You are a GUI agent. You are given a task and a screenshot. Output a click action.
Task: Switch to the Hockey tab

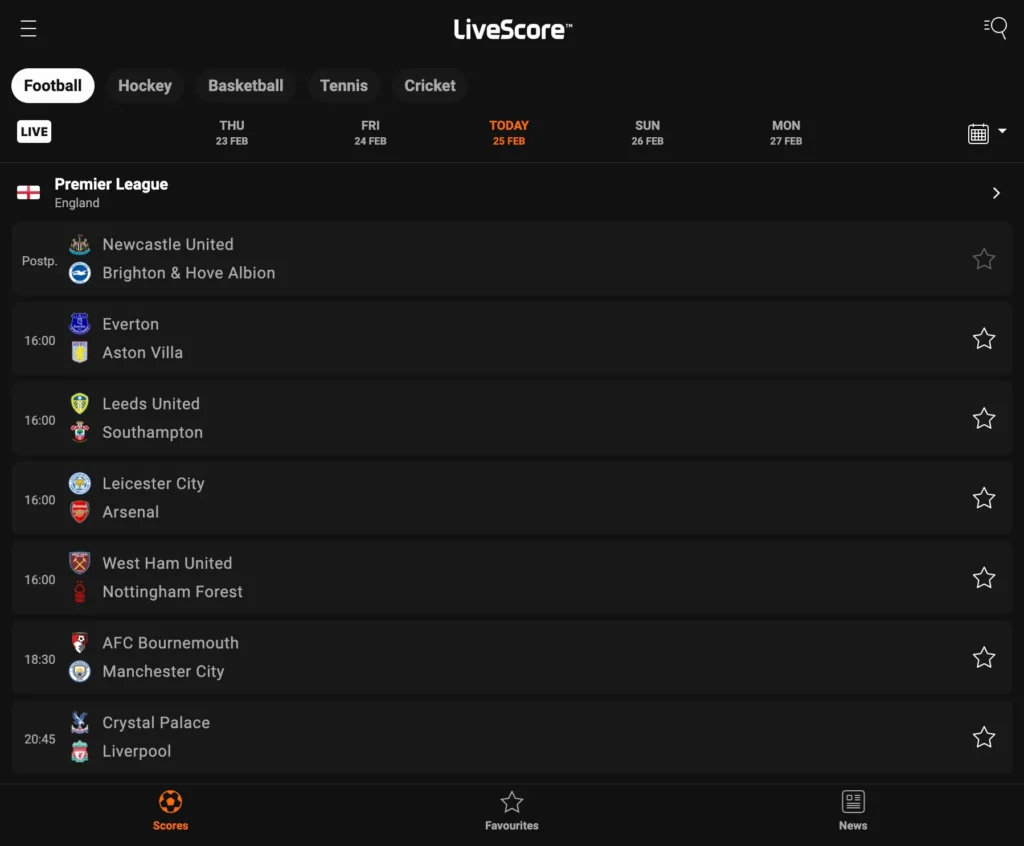(145, 86)
